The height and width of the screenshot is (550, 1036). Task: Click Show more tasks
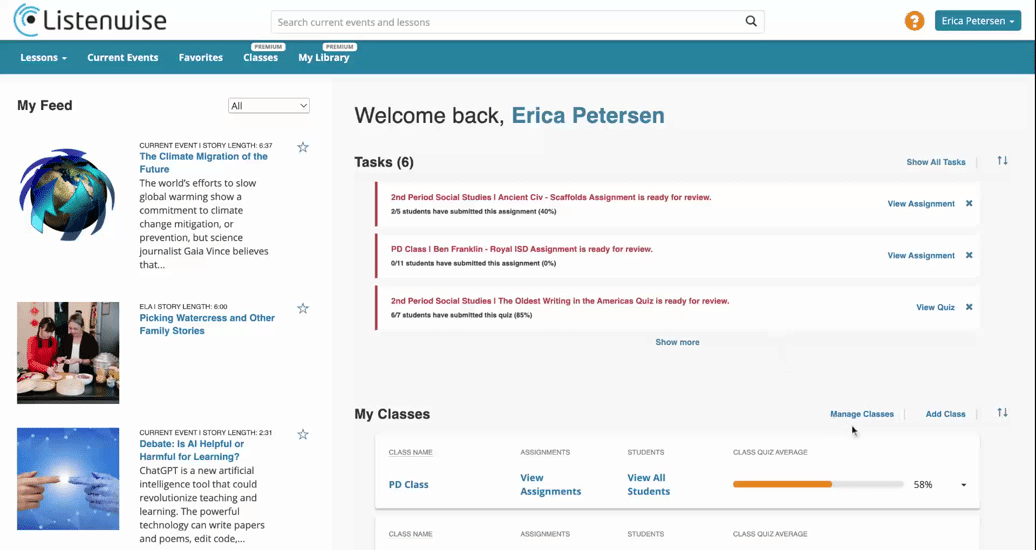(677, 342)
